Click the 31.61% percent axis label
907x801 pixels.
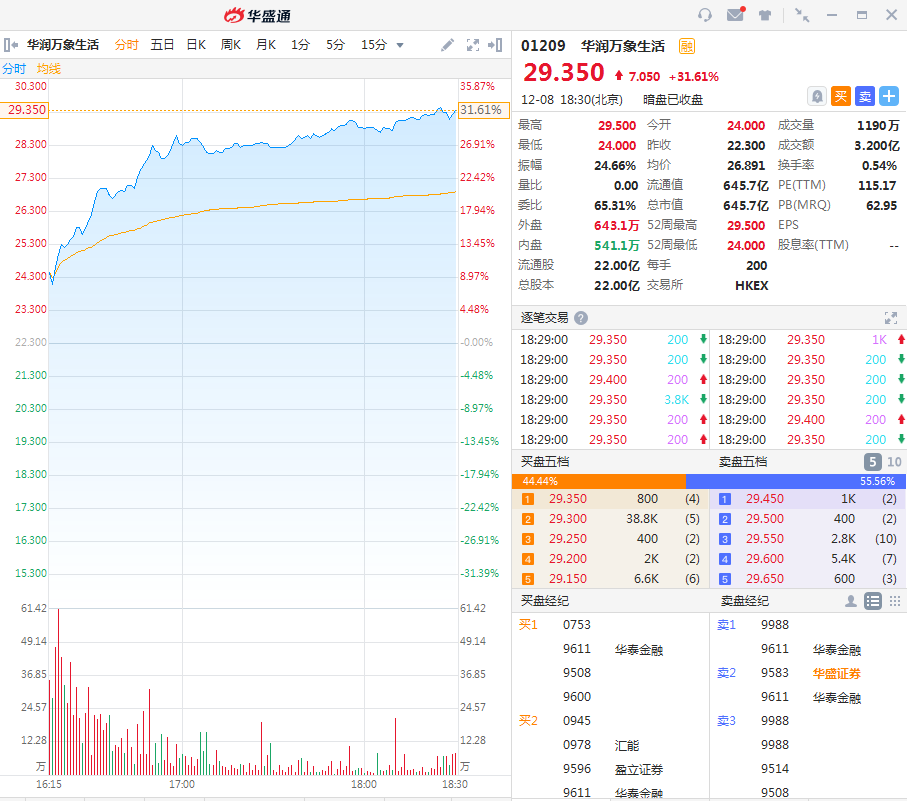[484, 110]
